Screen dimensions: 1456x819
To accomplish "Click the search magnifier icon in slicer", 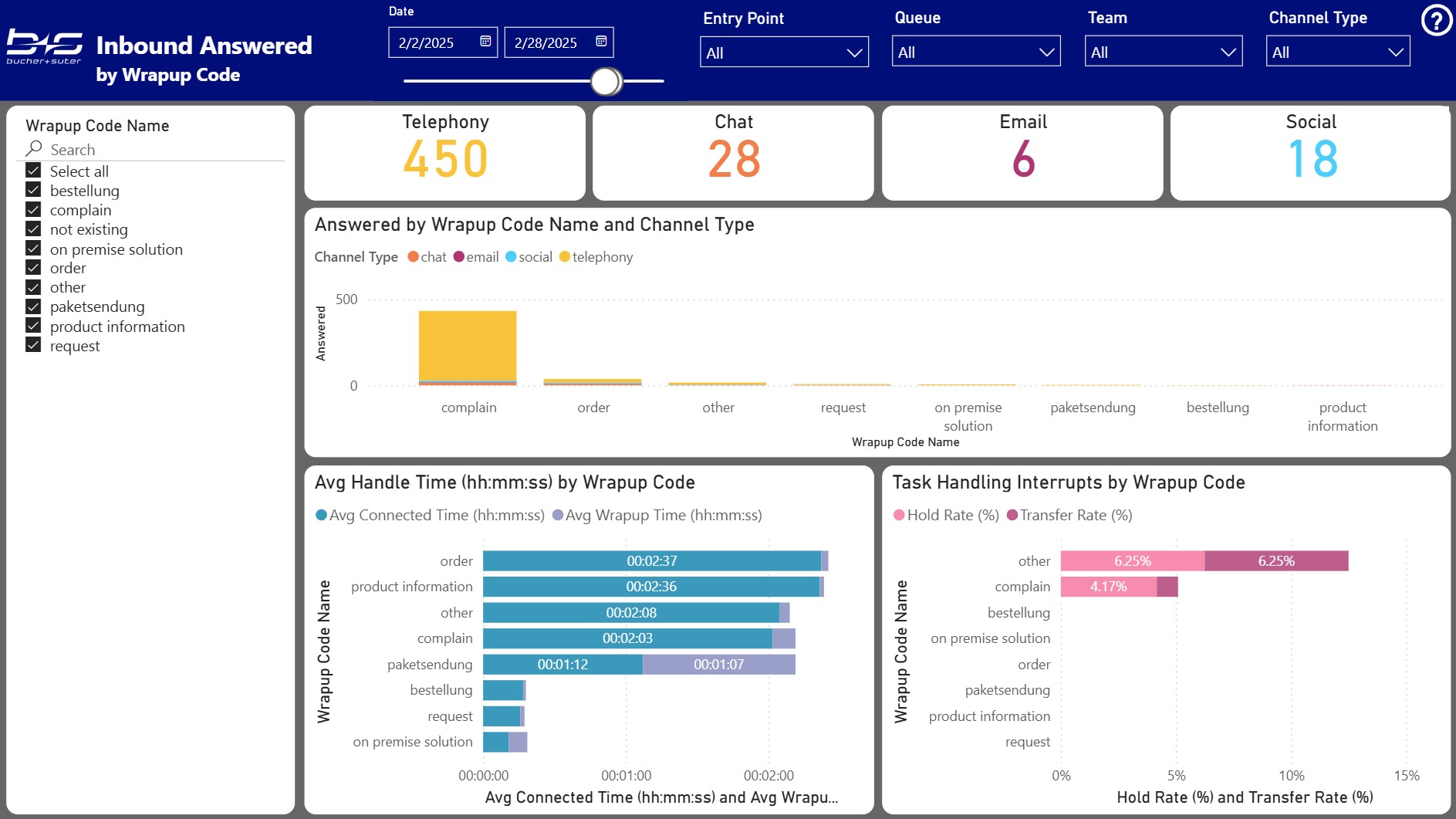I will coord(34,148).
